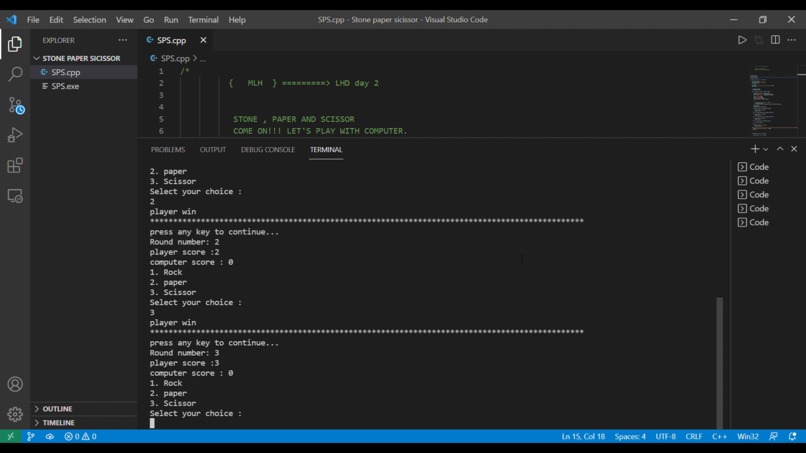Screen dimensions: 806x453
Task: Maximize the panel with up chevron
Action: (780, 149)
